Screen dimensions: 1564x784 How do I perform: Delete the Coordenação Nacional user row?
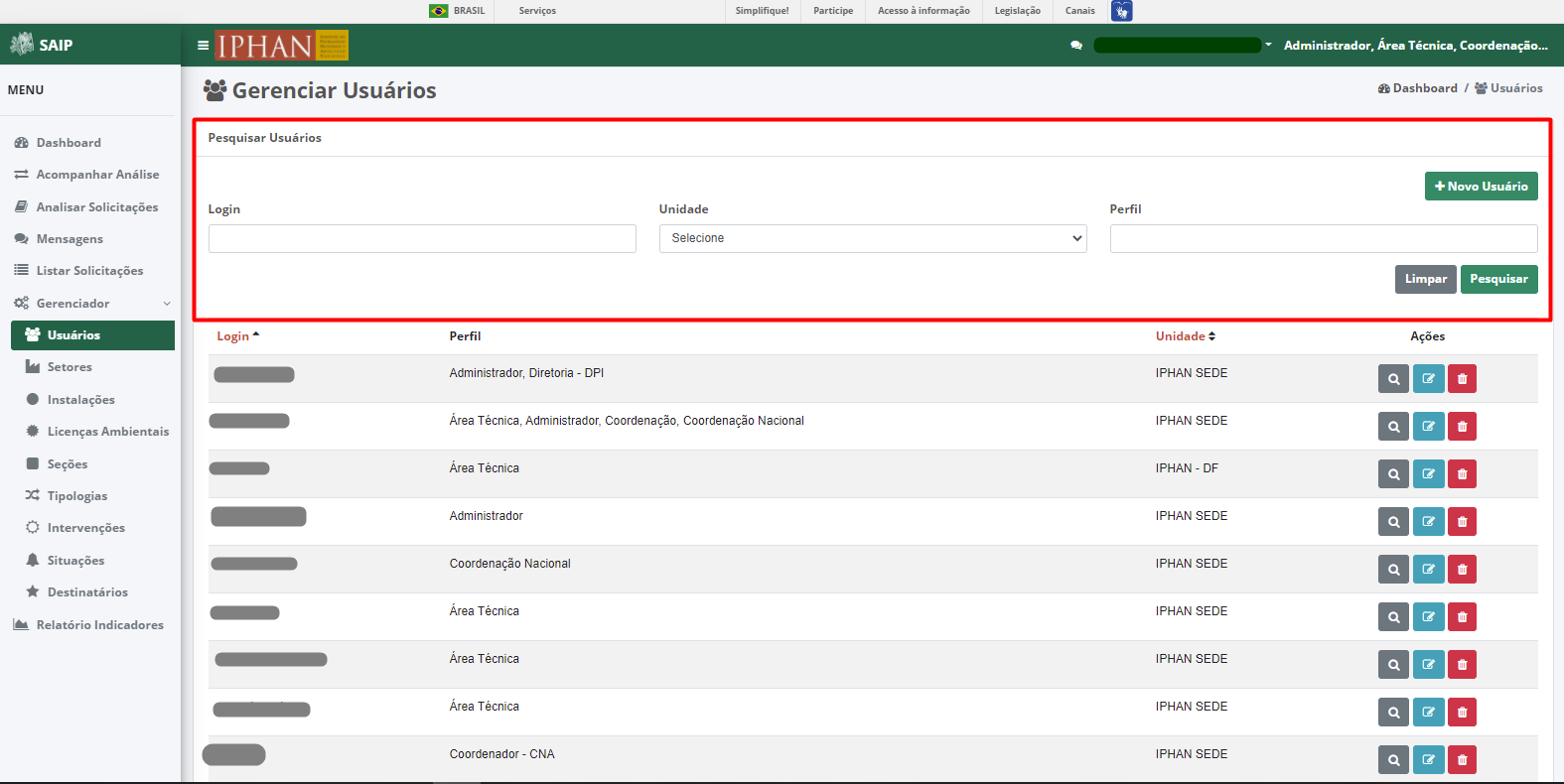pyautogui.click(x=1462, y=570)
